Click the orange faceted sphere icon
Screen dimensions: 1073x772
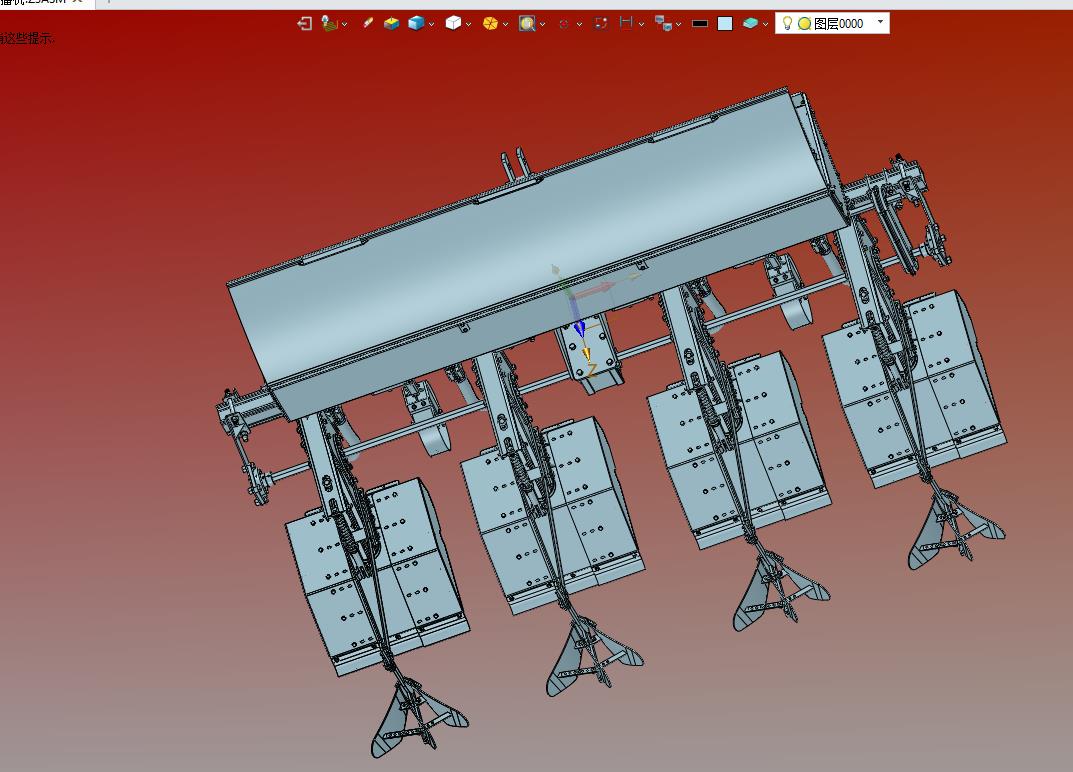490,24
